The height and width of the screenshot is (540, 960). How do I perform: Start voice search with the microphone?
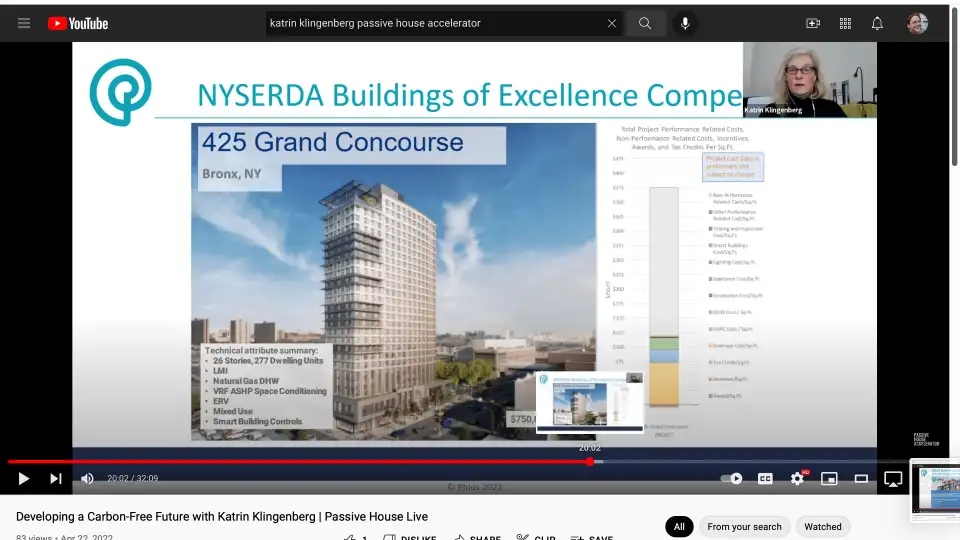pyautogui.click(x=686, y=23)
